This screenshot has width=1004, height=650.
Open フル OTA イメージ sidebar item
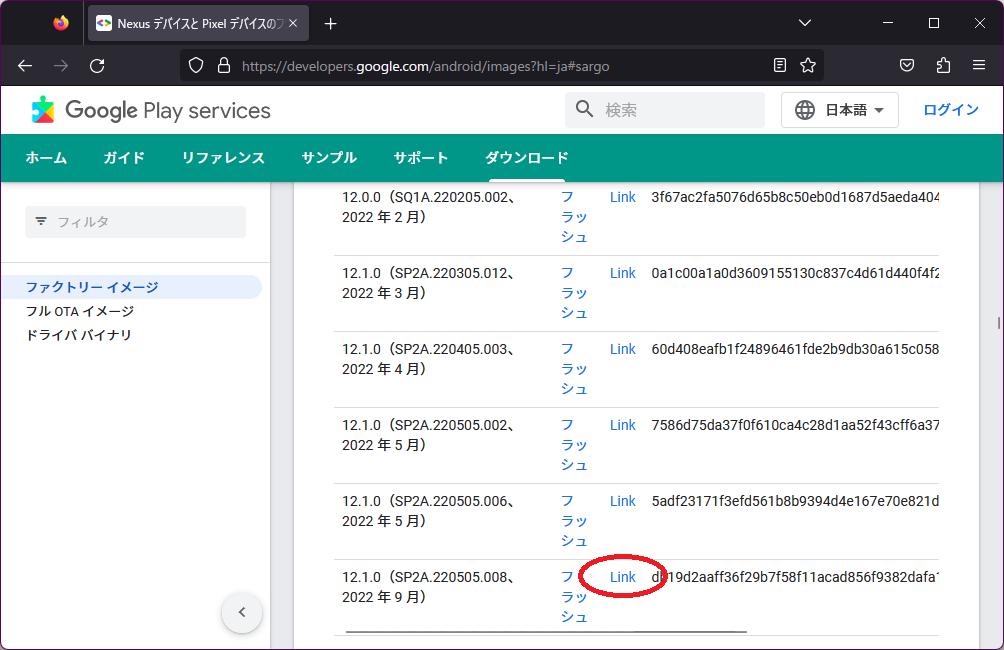80,311
